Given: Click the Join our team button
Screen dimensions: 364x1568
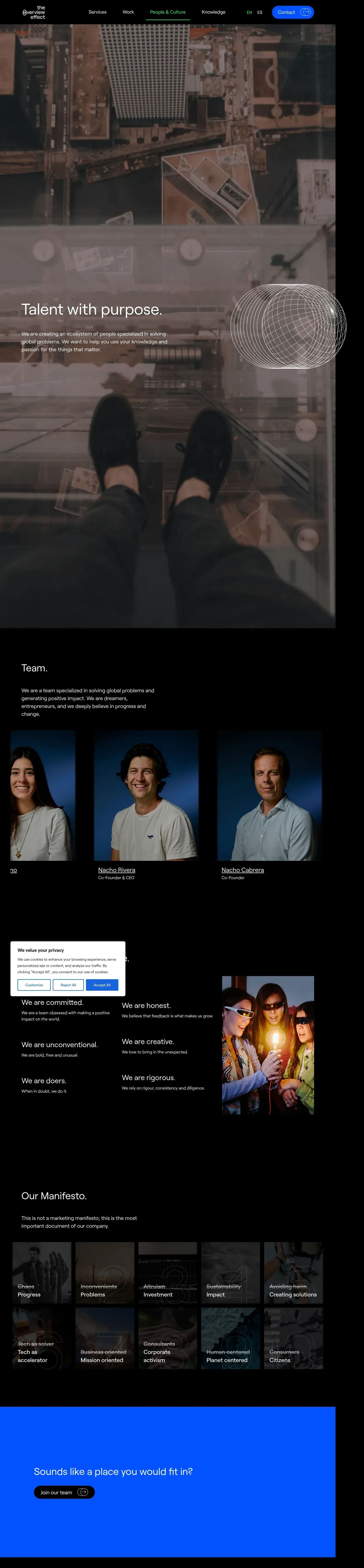Looking at the screenshot, I should [x=64, y=1492].
